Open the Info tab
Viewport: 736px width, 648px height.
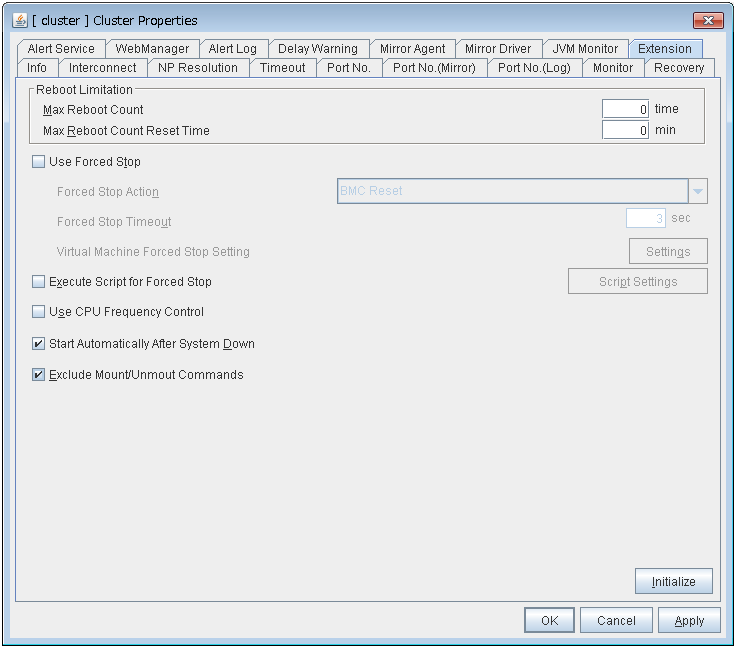click(37, 68)
